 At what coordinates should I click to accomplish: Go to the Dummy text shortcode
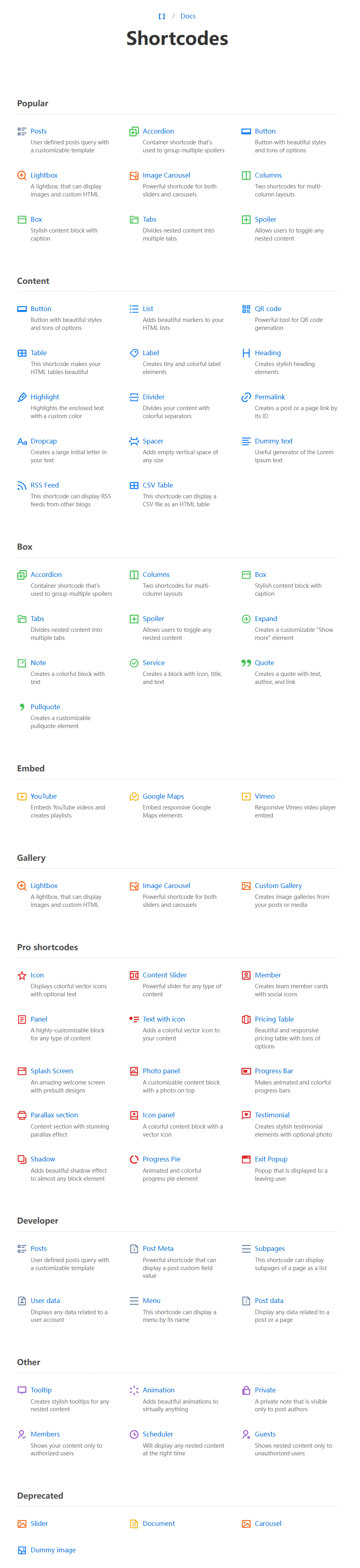pyautogui.click(x=274, y=441)
